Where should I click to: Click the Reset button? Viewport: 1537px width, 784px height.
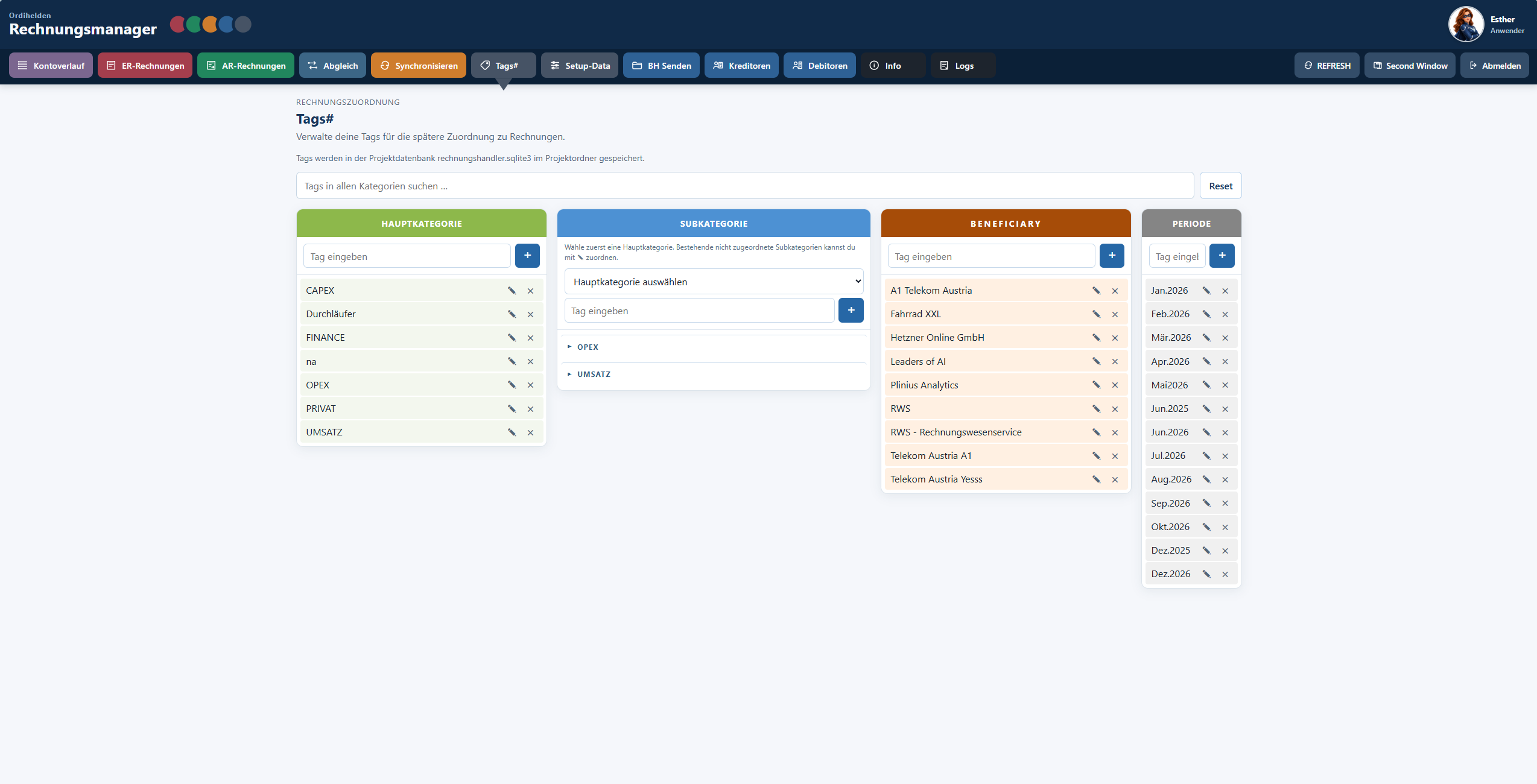tap(1220, 186)
